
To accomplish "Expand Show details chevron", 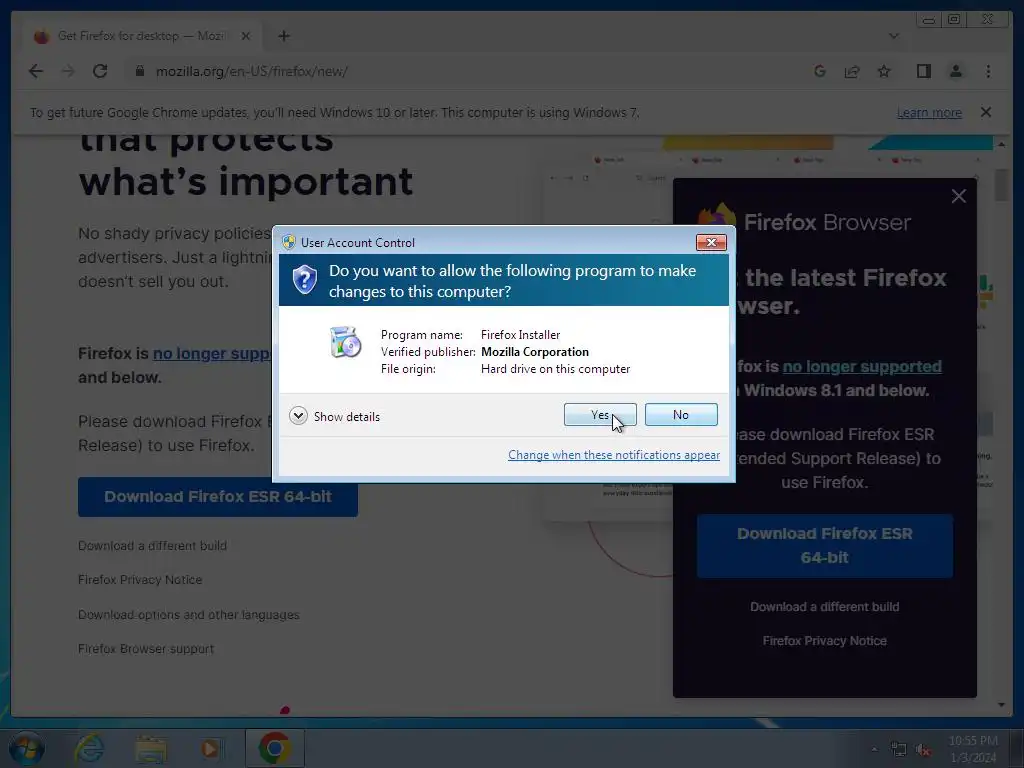I will pos(298,416).
